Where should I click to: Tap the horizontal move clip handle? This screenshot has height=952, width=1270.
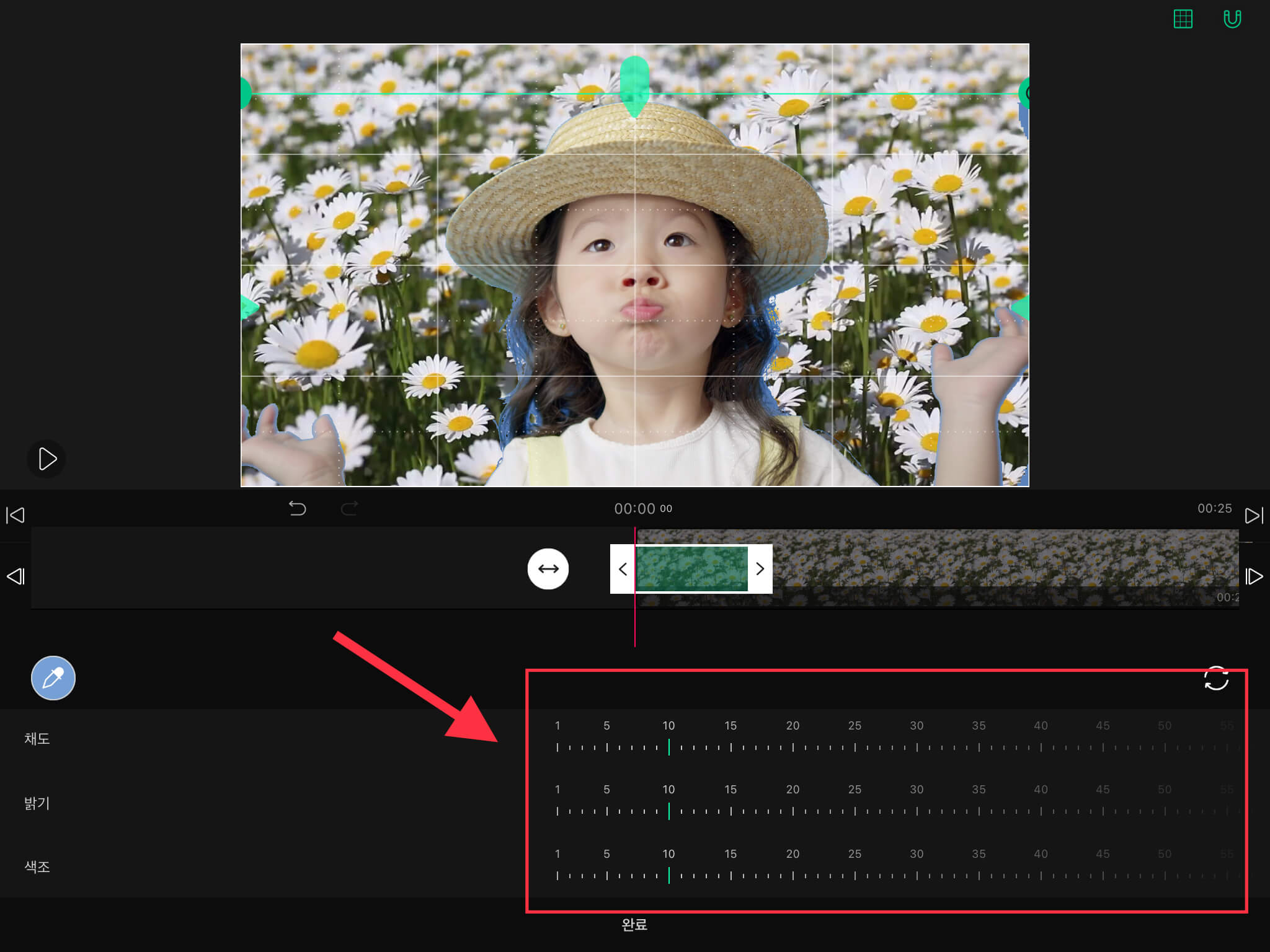(548, 568)
